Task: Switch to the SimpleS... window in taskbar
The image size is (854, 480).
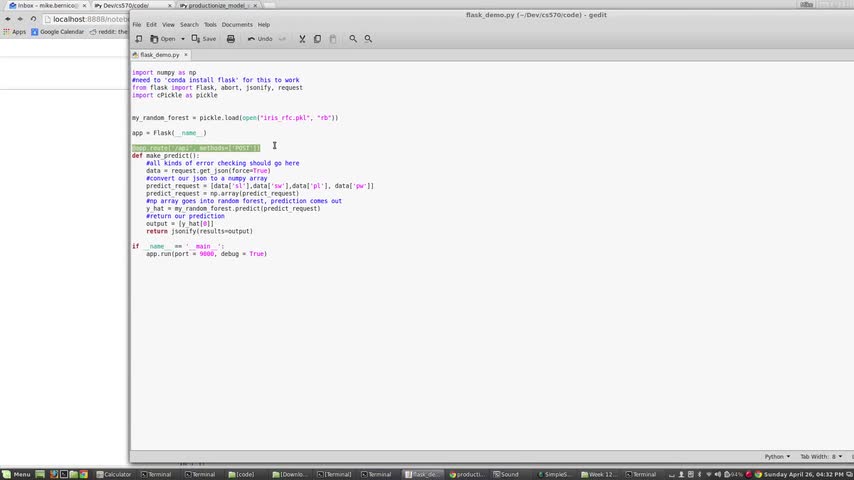Action: [x=553, y=475]
